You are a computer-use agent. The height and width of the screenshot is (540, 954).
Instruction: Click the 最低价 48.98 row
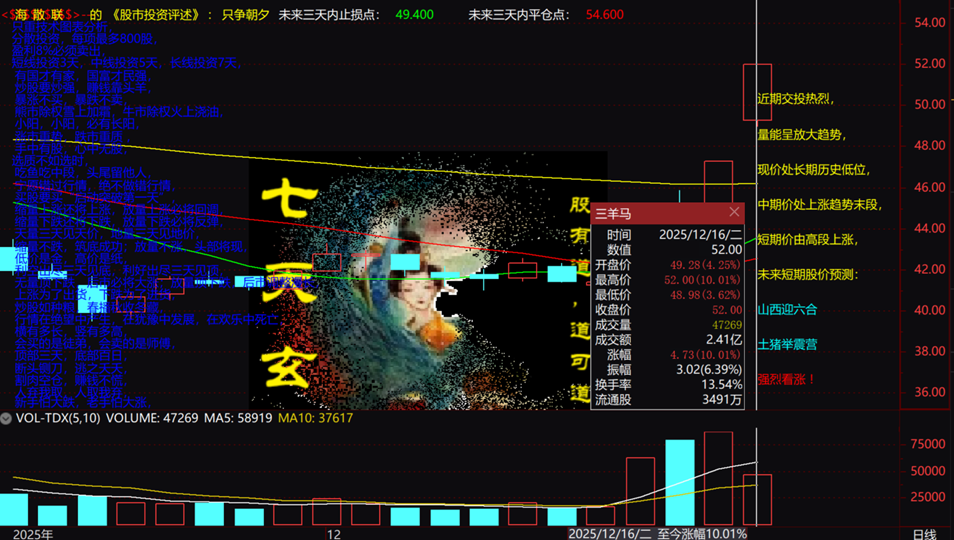667,294
